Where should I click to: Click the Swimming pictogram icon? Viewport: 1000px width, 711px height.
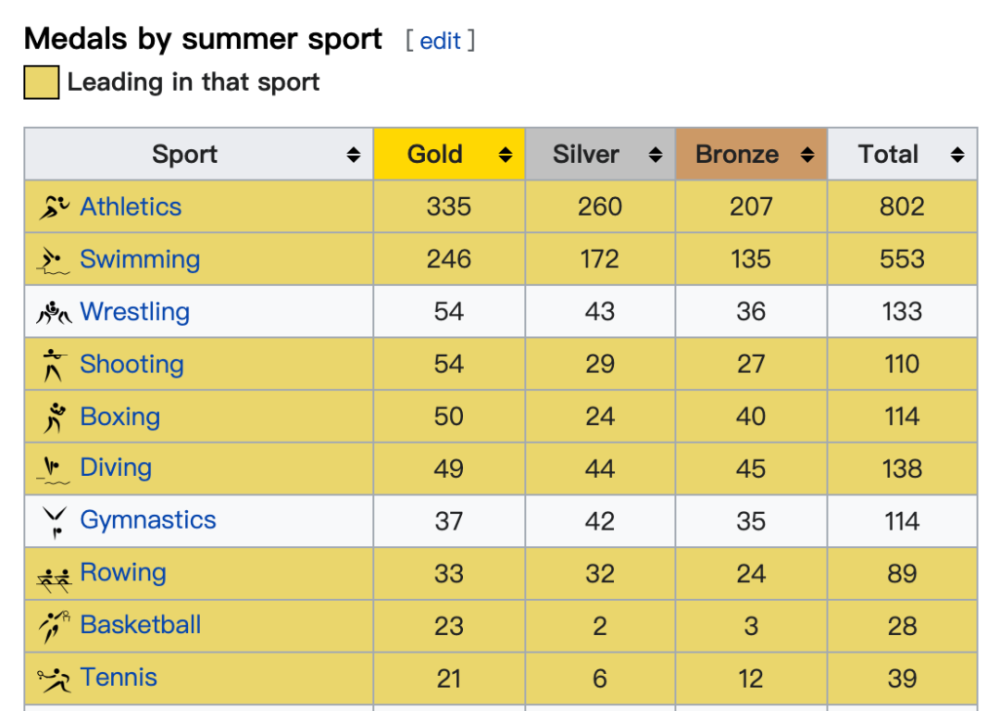(x=53, y=260)
